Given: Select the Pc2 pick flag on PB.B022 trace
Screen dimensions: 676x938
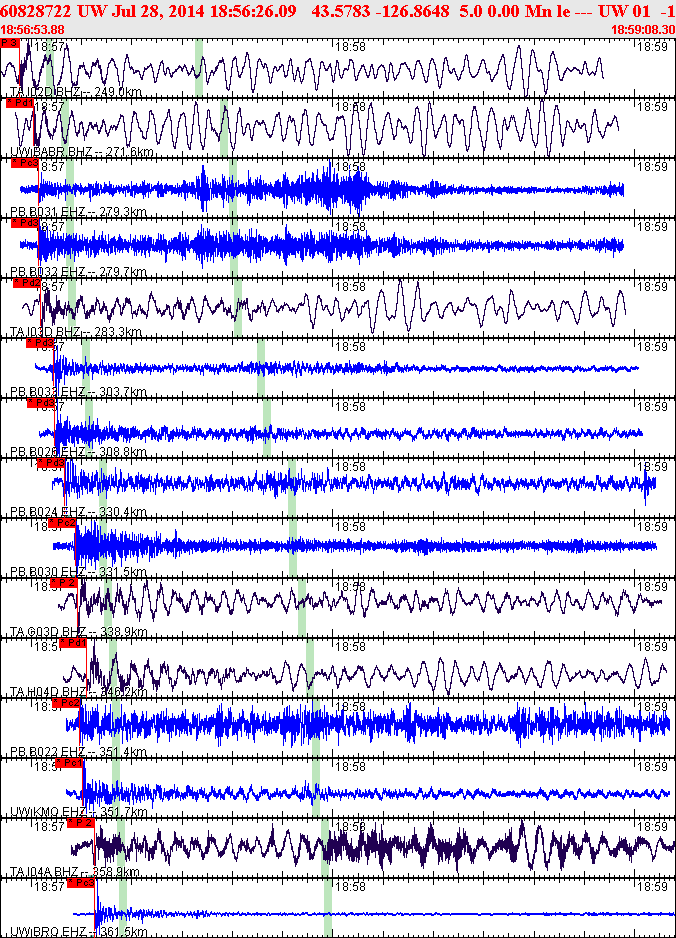Looking at the screenshot, I should click(x=66, y=702).
